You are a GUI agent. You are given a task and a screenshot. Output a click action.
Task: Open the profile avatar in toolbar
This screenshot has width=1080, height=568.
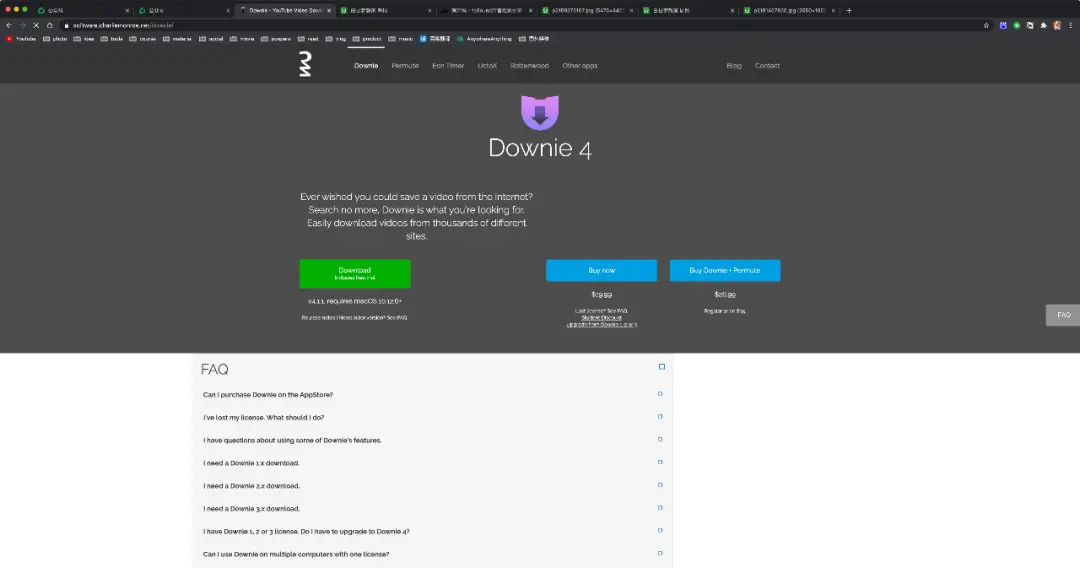[1057, 25]
